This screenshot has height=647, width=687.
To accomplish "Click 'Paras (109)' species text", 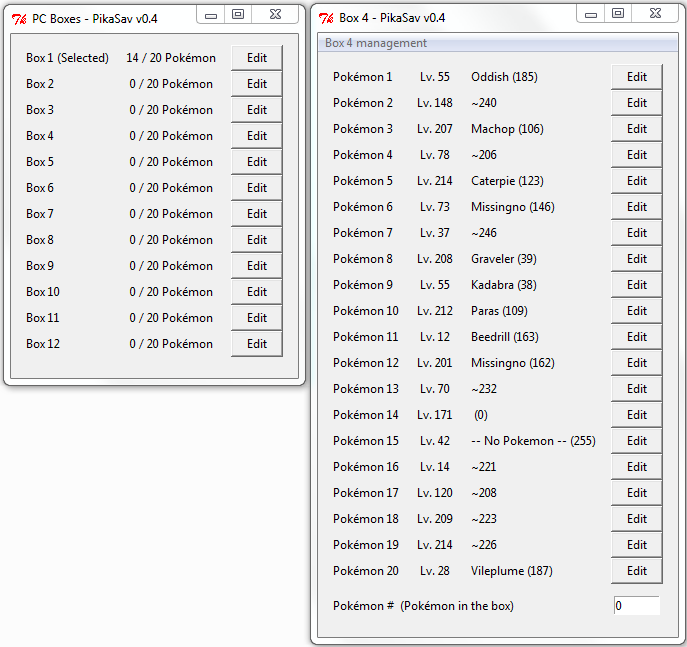I will [499, 311].
